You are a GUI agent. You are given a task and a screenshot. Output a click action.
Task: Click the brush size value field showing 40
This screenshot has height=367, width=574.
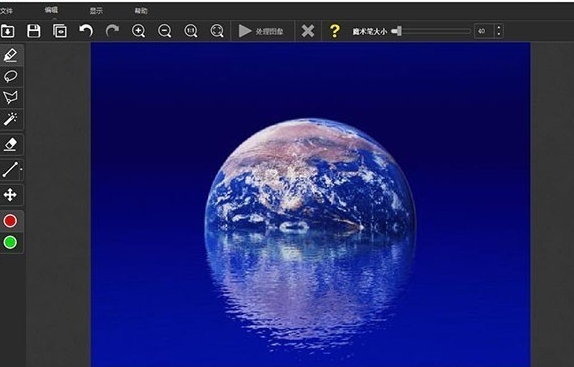[x=489, y=31]
